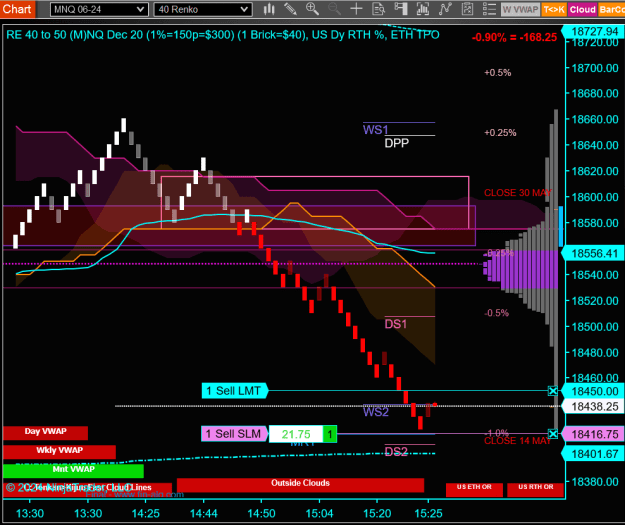Open the Drawing Tools pencil icon
The height and width of the screenshot is (525, 625).
(x=291, y=9)
